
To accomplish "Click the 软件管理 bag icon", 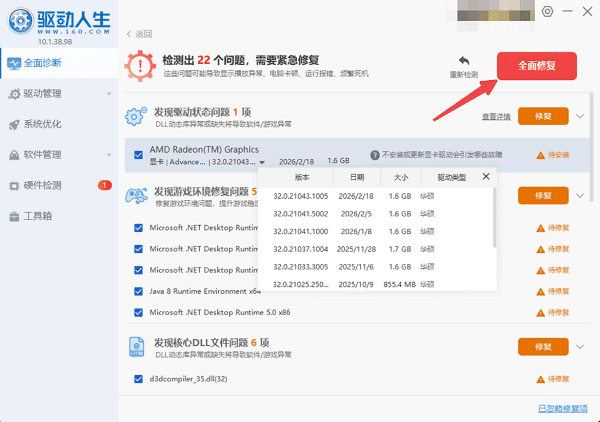I will tap(14, 155).
